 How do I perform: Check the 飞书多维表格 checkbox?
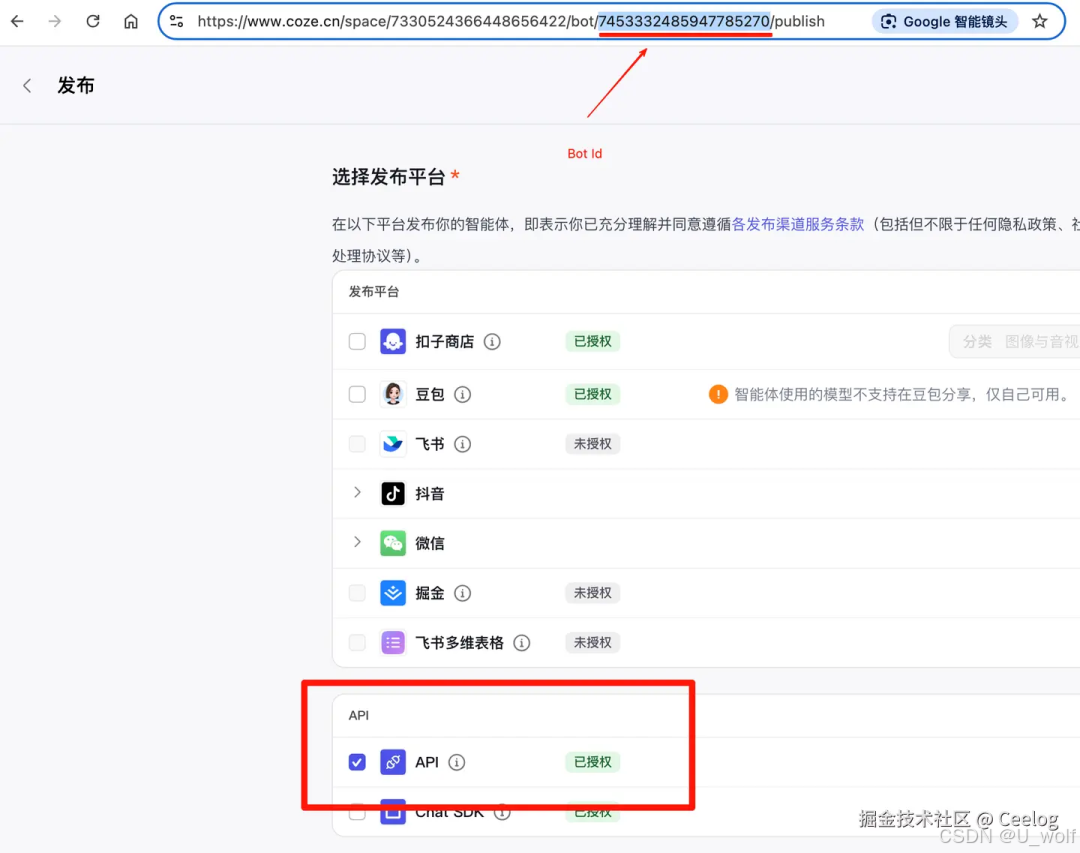tap(357, 642)
